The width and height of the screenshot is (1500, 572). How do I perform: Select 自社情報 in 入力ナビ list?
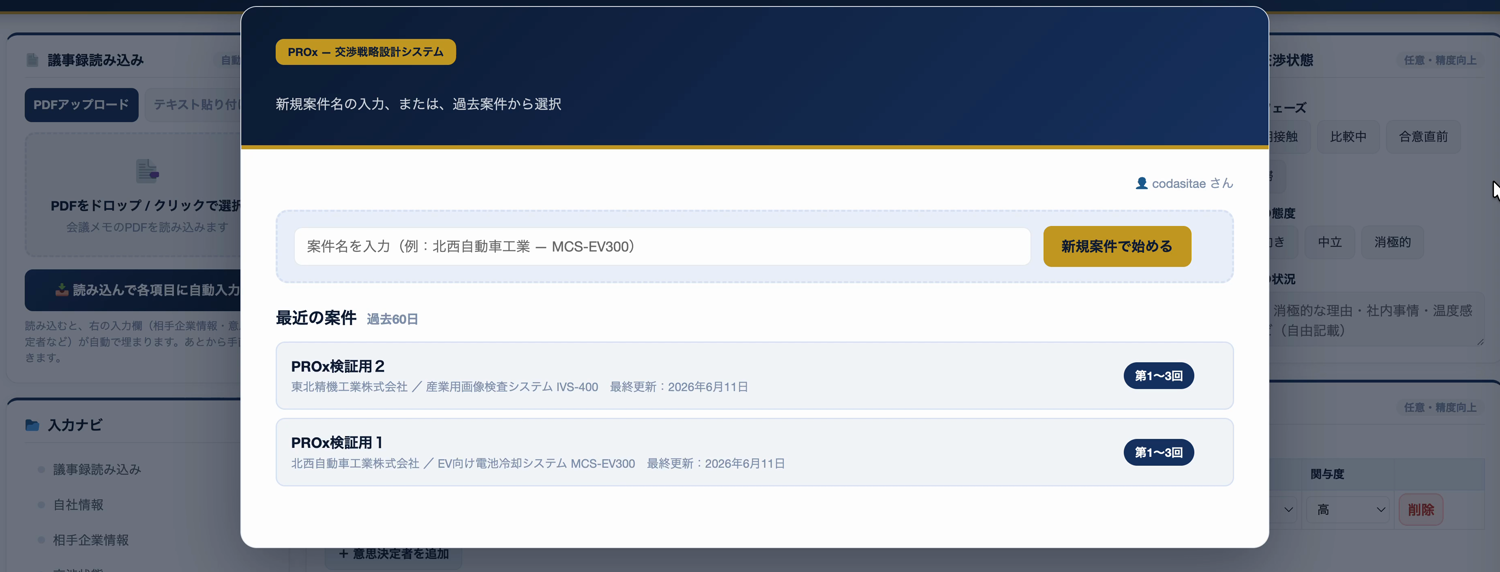pos(78,505)
